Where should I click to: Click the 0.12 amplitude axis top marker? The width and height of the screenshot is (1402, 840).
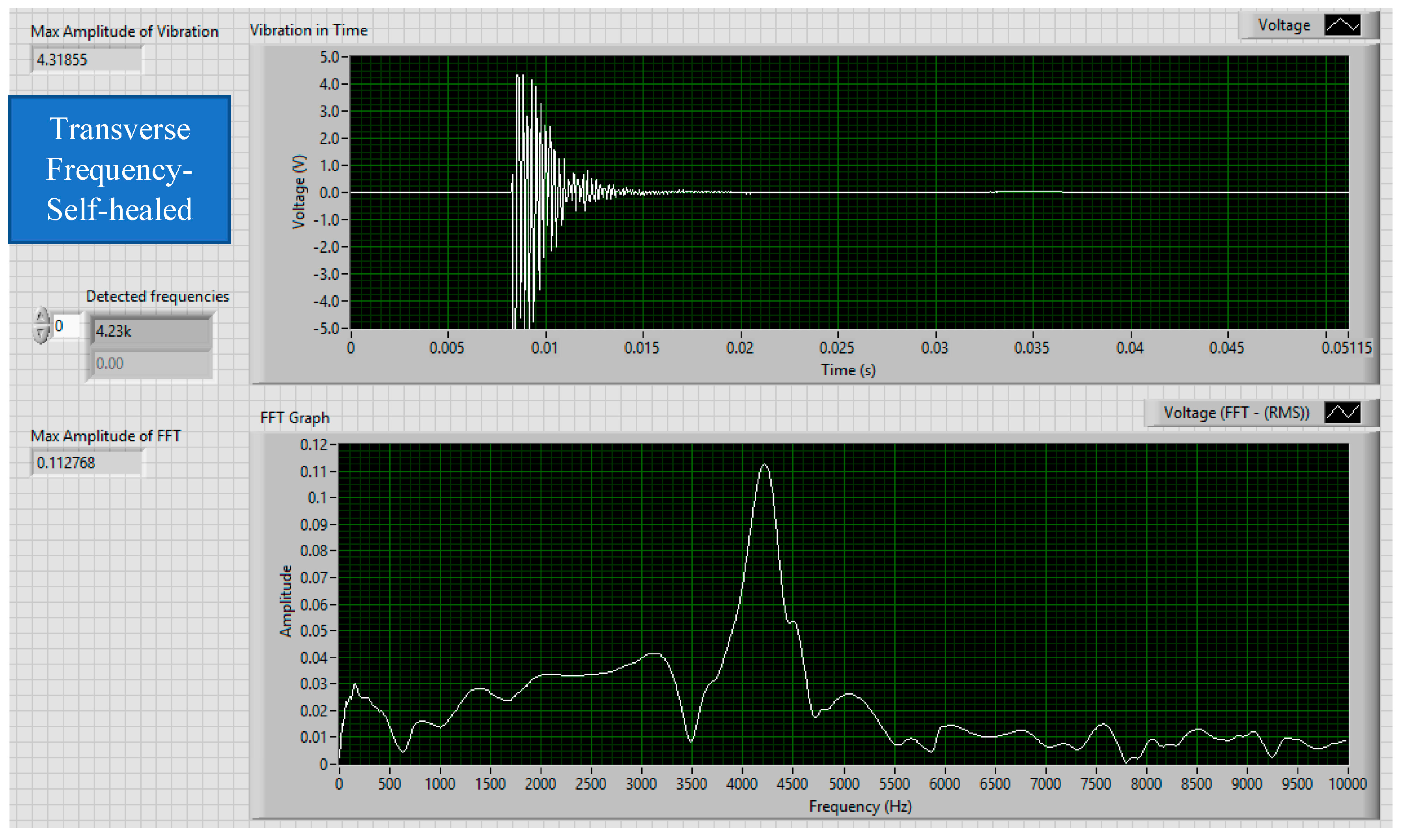314,445
